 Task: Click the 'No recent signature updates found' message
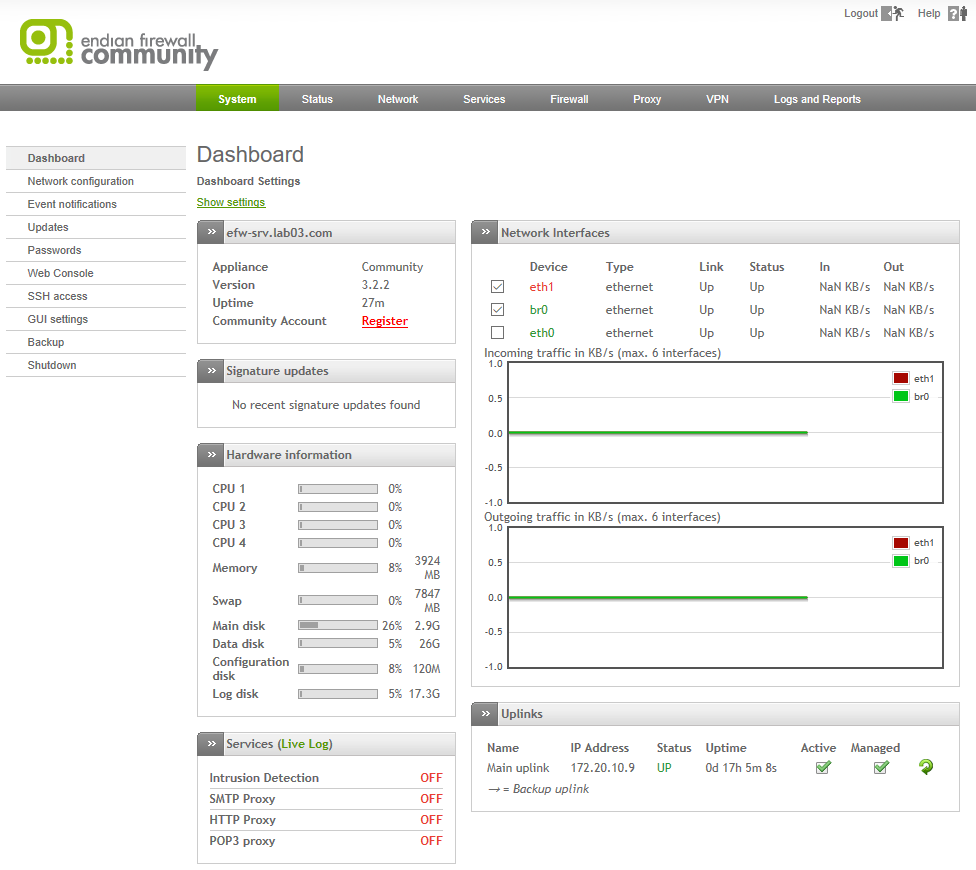pyautogui.click(x=326, y=405)
